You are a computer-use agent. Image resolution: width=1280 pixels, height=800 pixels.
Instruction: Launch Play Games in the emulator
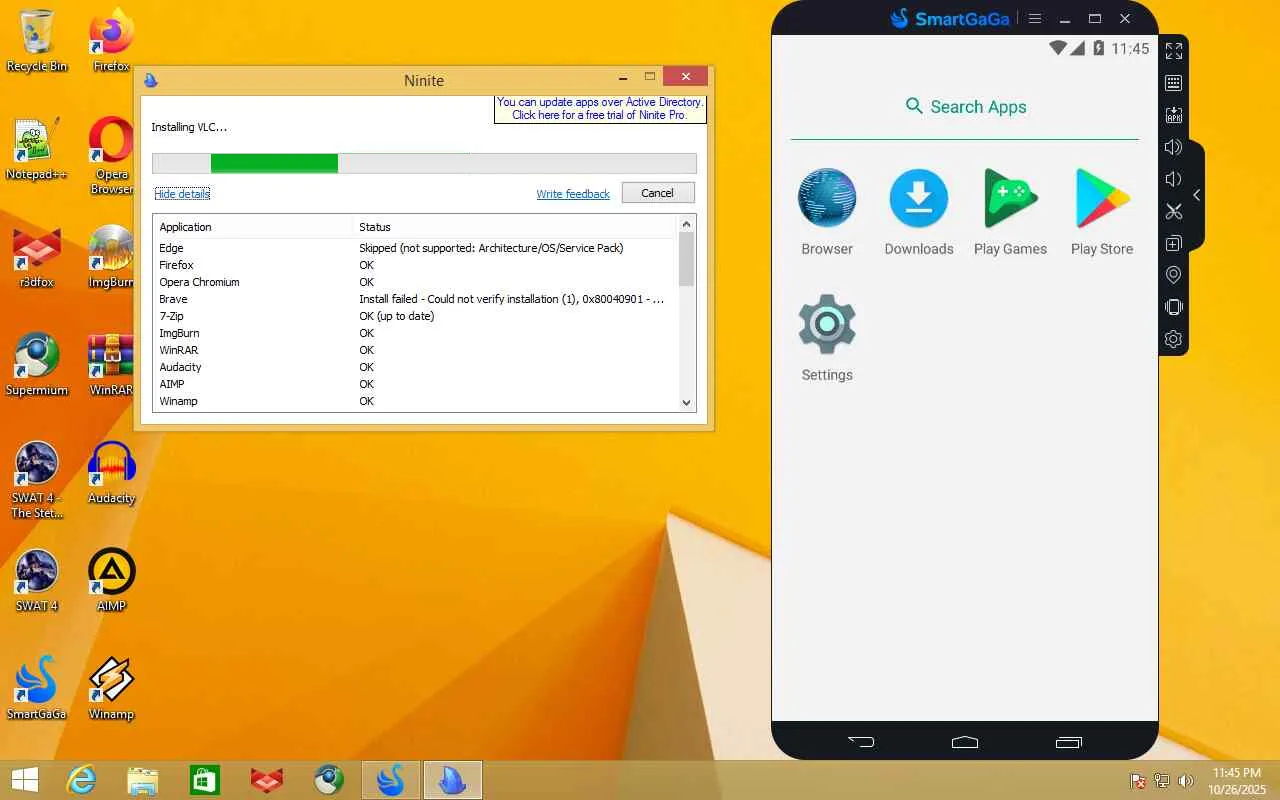coord(1010,211)
